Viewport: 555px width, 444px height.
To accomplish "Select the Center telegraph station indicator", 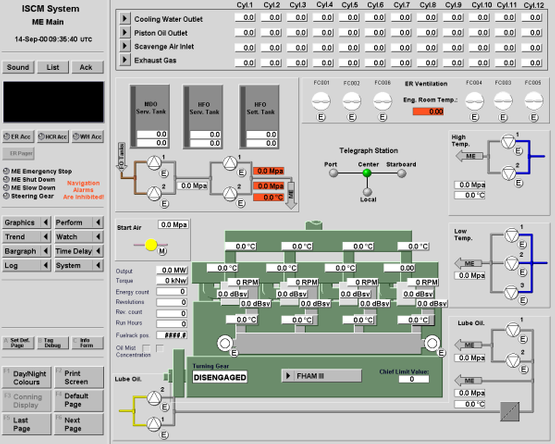I will point(367,173).
